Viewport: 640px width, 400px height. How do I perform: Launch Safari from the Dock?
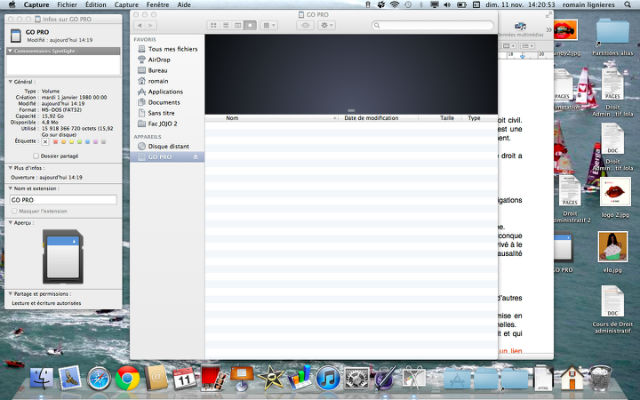[98, 378]
